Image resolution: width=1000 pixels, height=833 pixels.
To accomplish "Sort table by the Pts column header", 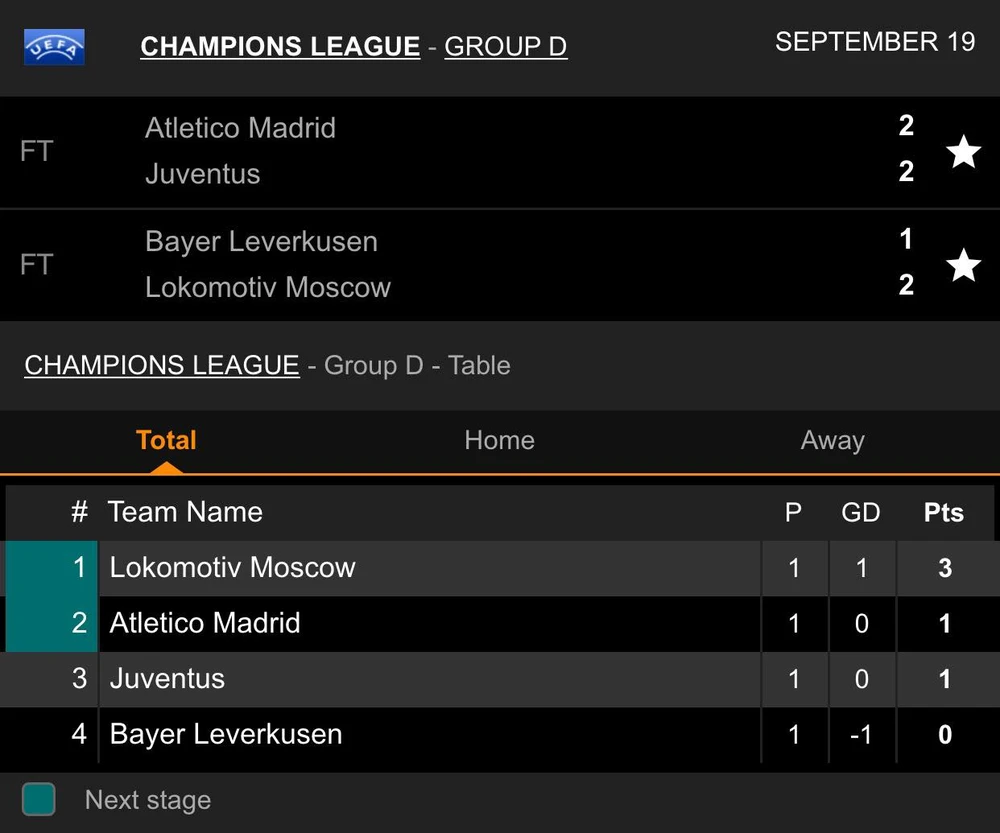I will 943,513.
